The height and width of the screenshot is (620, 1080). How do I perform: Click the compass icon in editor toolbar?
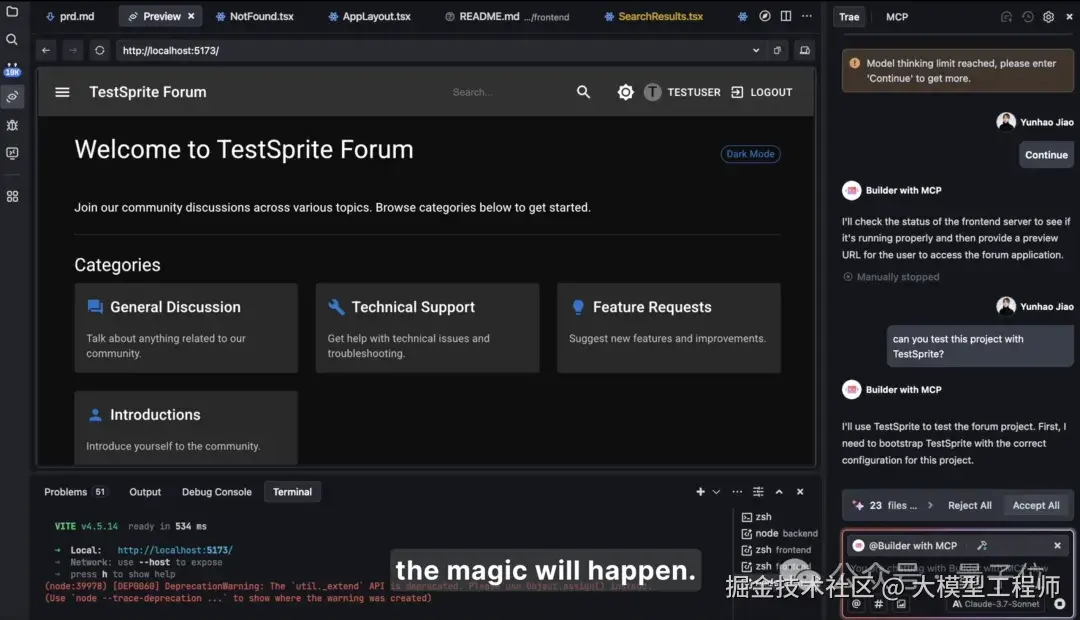pyautogui.click(x=765, y=16)
